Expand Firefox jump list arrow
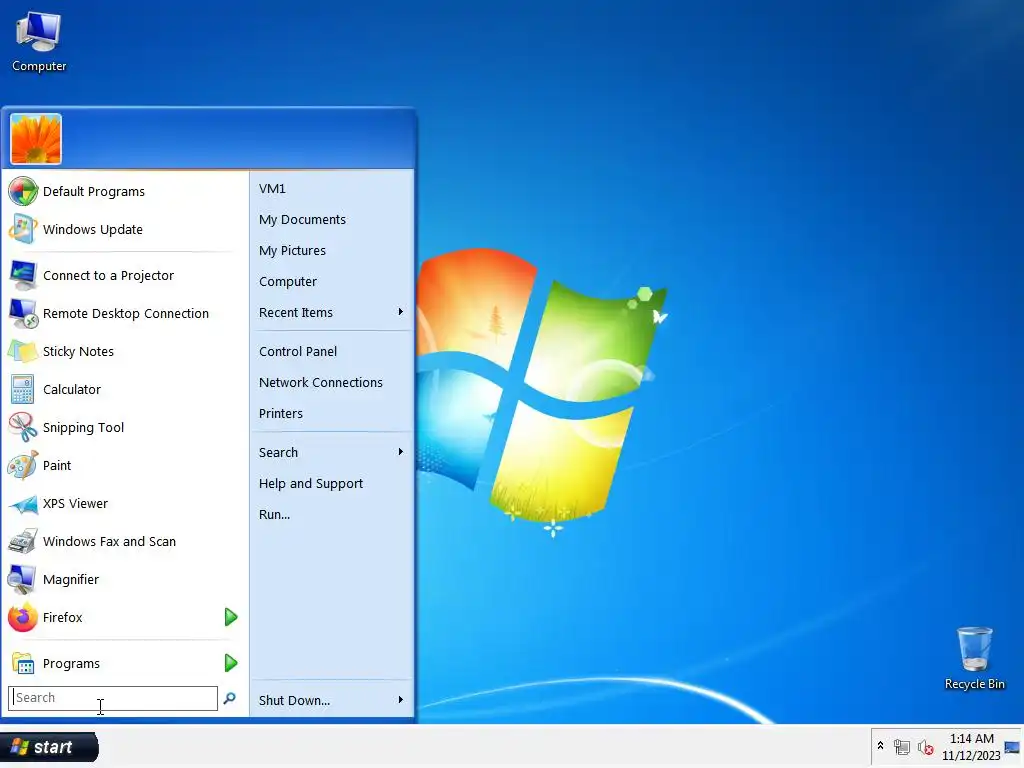This screenshot has height=768, width=1024. click(x=231, y=617)
